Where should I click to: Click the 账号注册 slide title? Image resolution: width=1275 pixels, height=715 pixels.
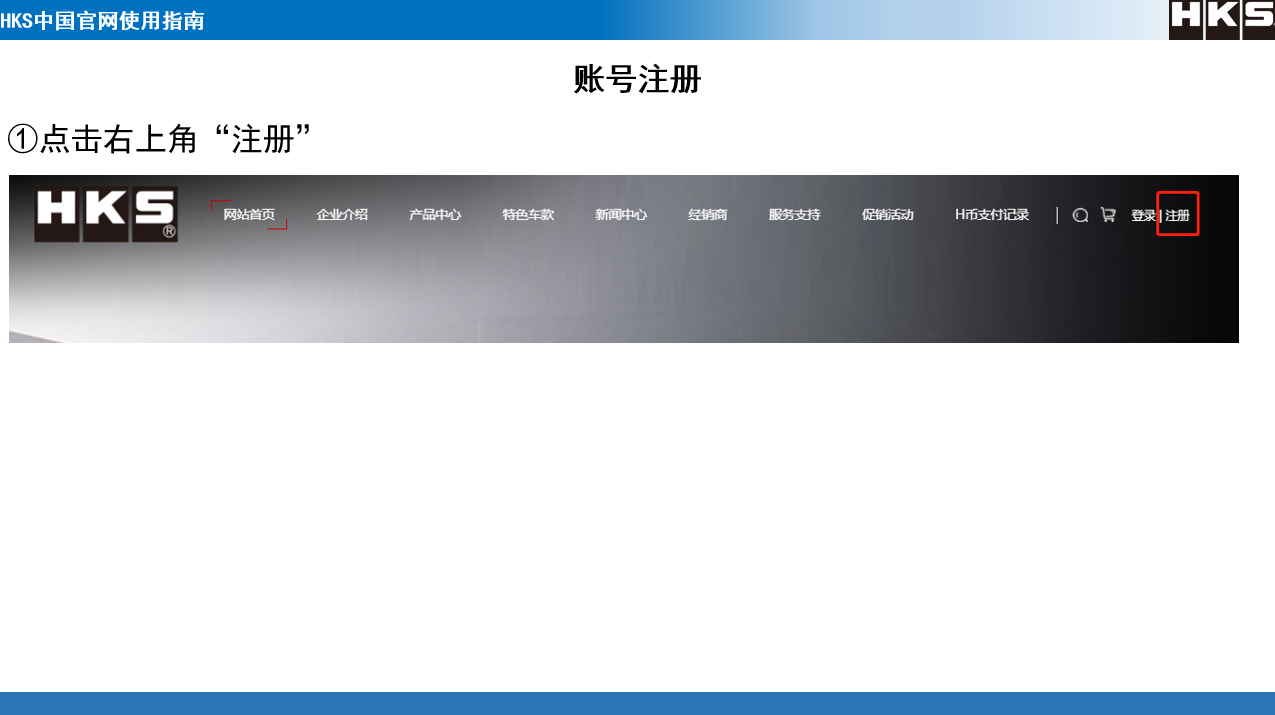(638, 79)
